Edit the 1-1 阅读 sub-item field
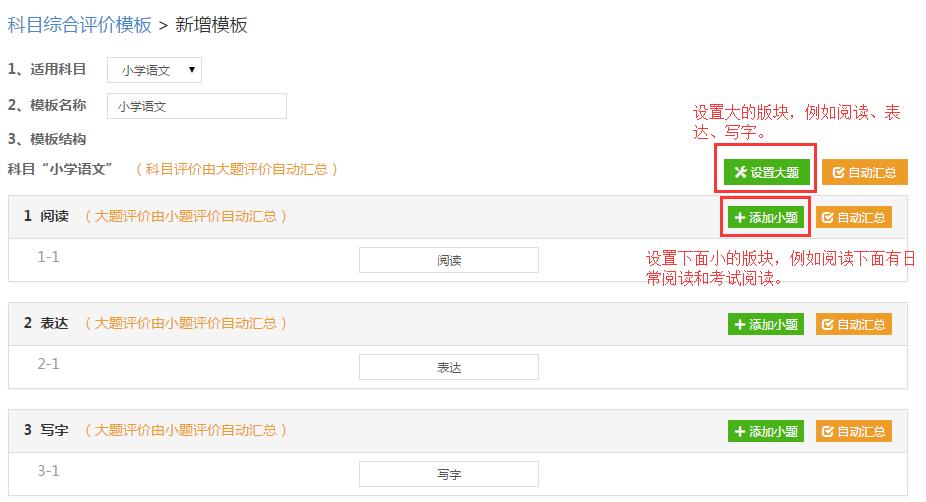The width and height of the screenshot is (926, 502). (x=449, y=260)
